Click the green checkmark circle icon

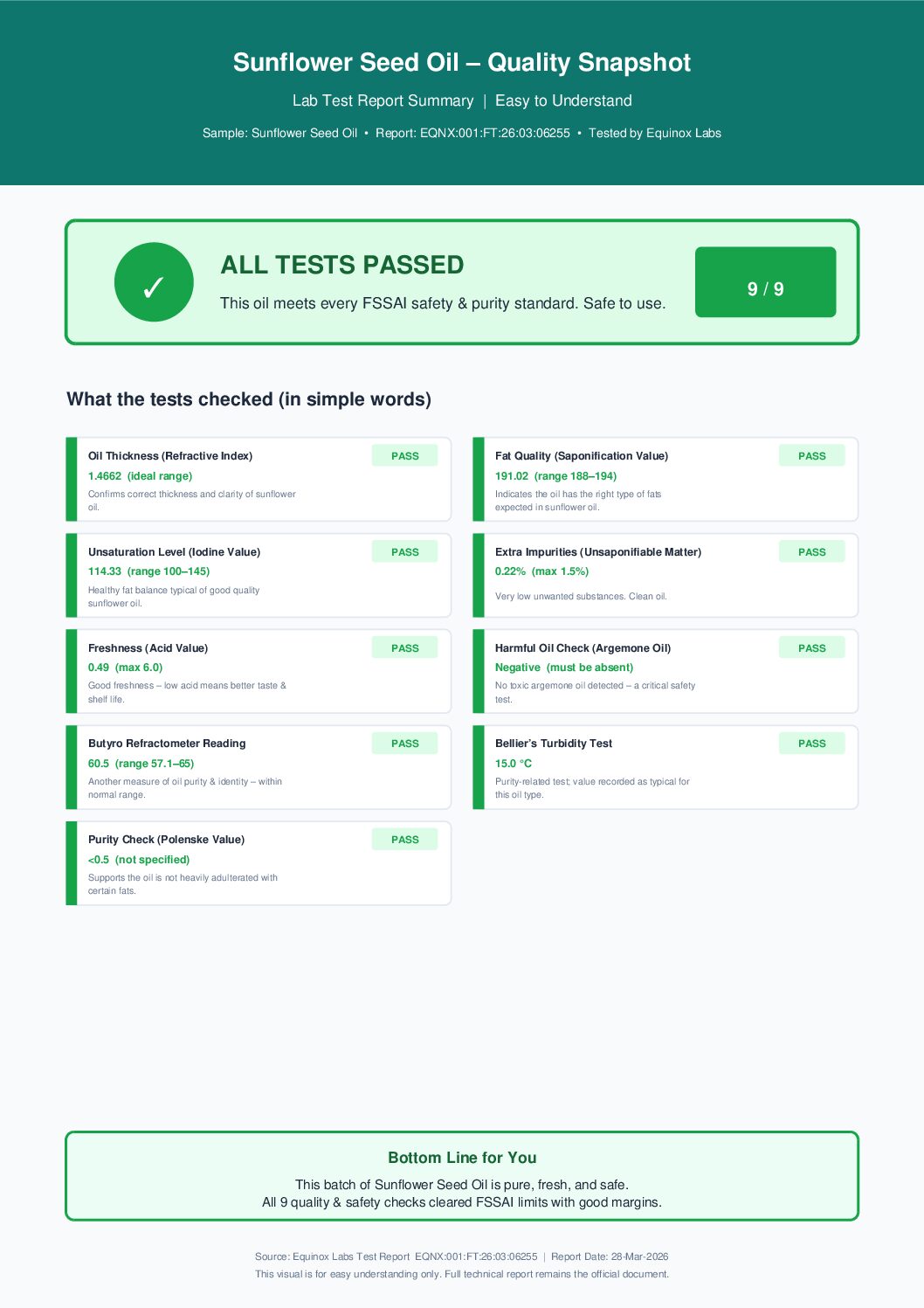coord(154,282)
